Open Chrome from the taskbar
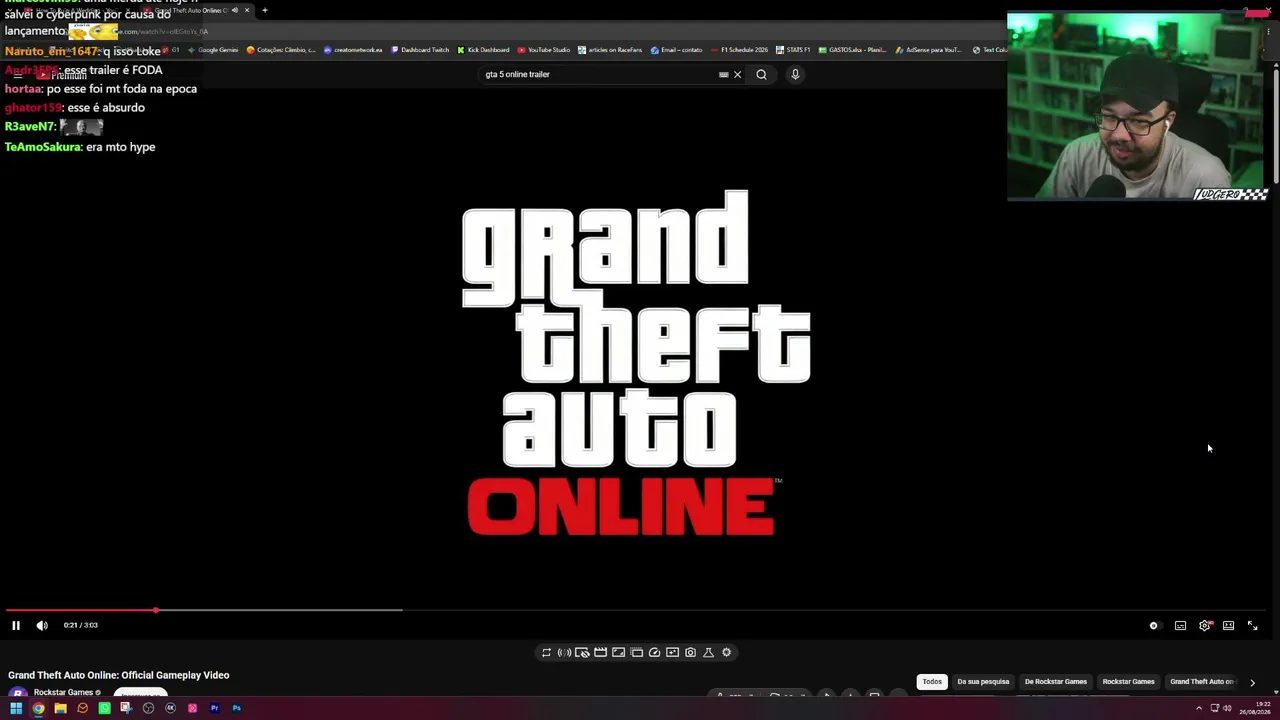 tap(38, 708)
